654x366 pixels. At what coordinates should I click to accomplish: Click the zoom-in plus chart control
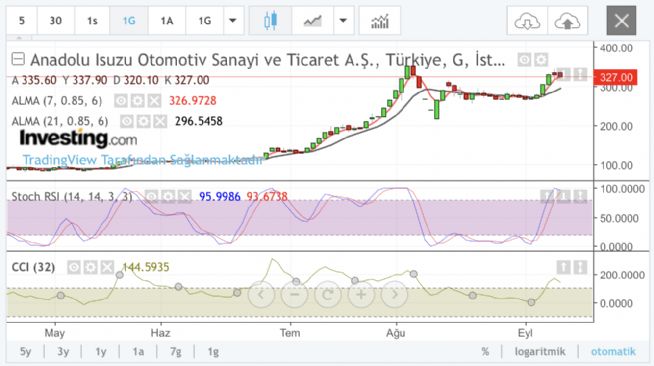361,295
